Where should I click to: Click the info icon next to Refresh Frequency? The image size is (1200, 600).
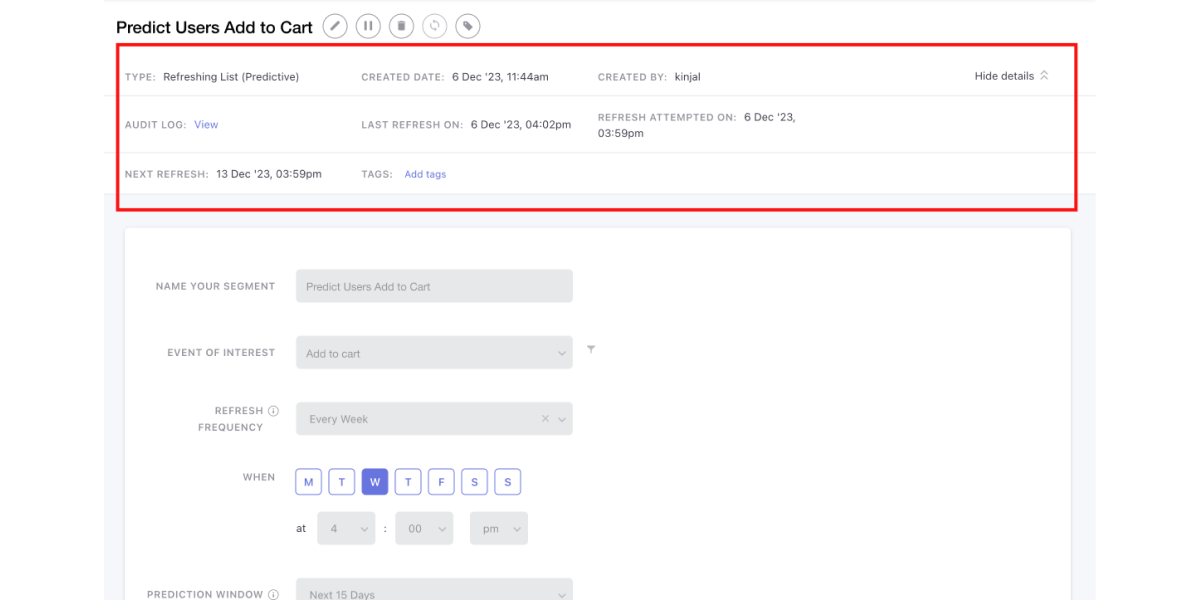(x=273, y=411)
